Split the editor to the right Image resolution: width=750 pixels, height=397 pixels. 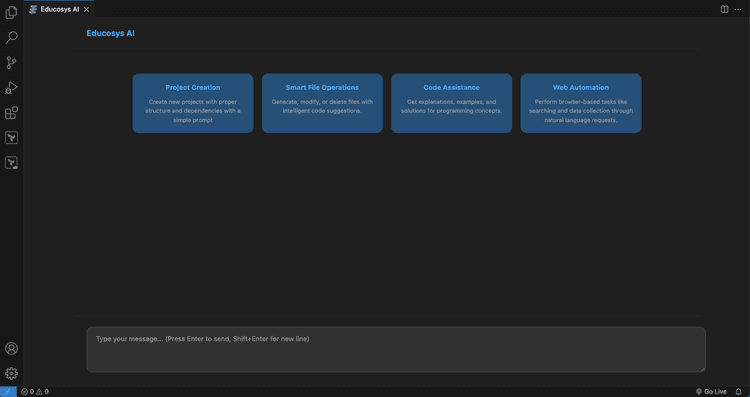pyautogui.click(x=725, y=9)
